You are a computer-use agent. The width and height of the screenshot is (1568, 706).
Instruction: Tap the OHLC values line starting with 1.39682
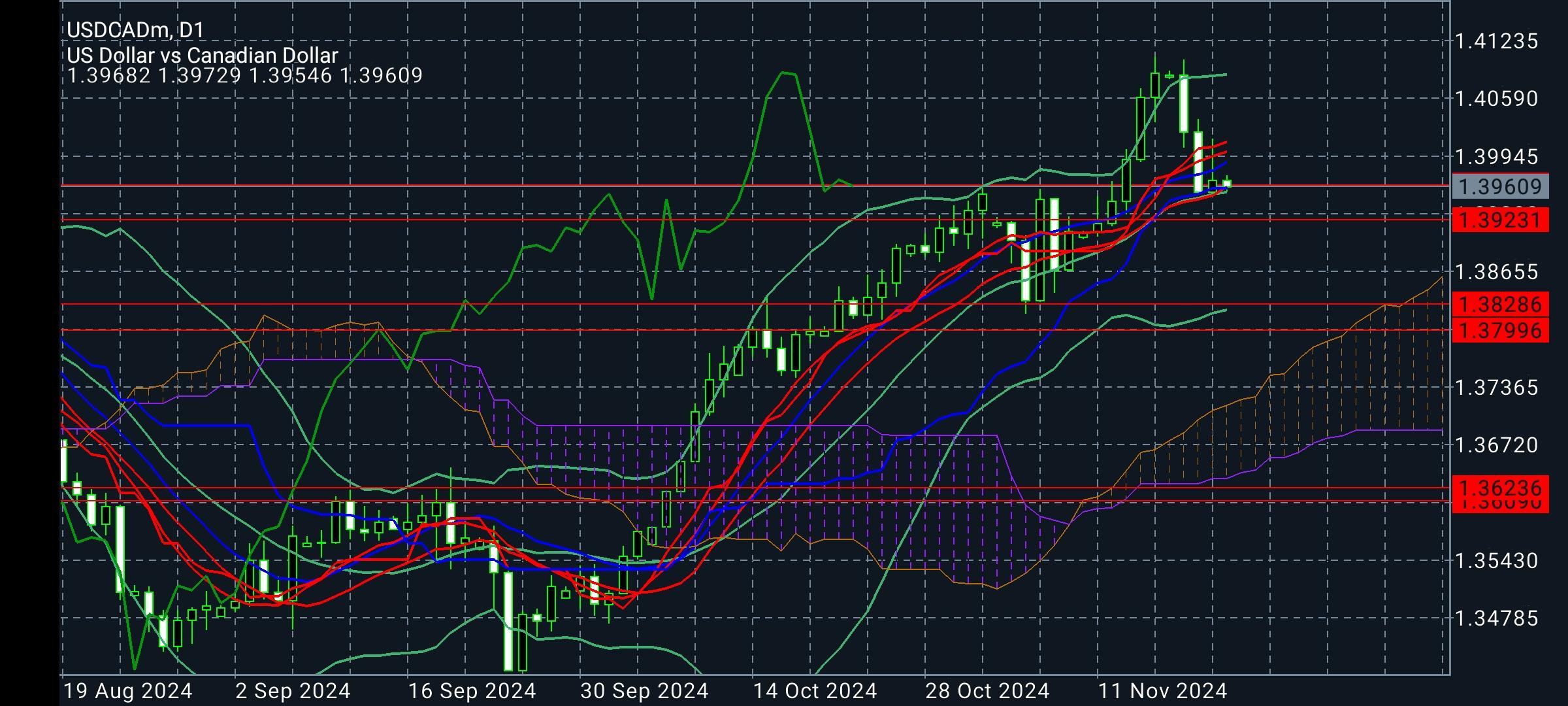tap(245, 76)
